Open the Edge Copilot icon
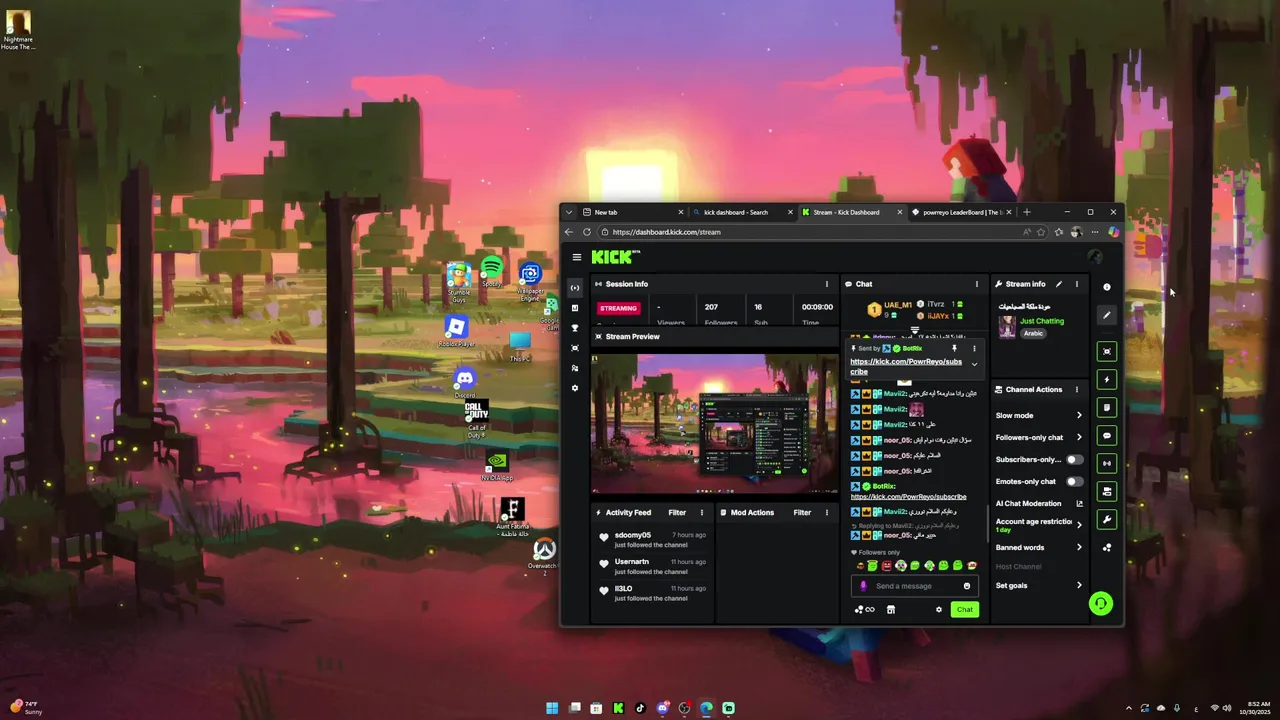 (x=1113, y=232)
